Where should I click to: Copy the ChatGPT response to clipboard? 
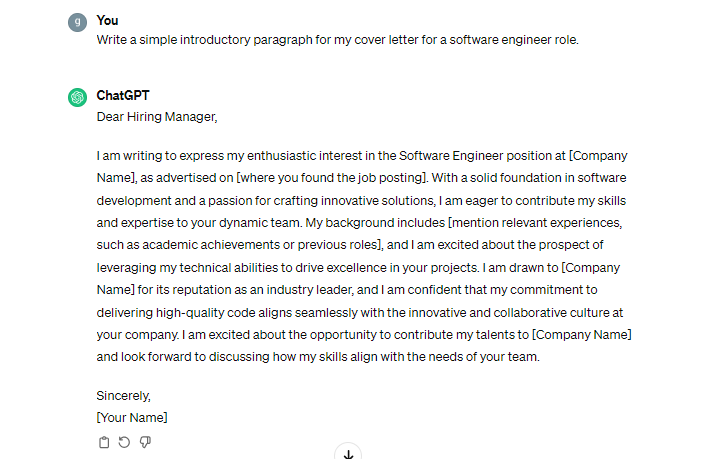[x=104, y=442]
